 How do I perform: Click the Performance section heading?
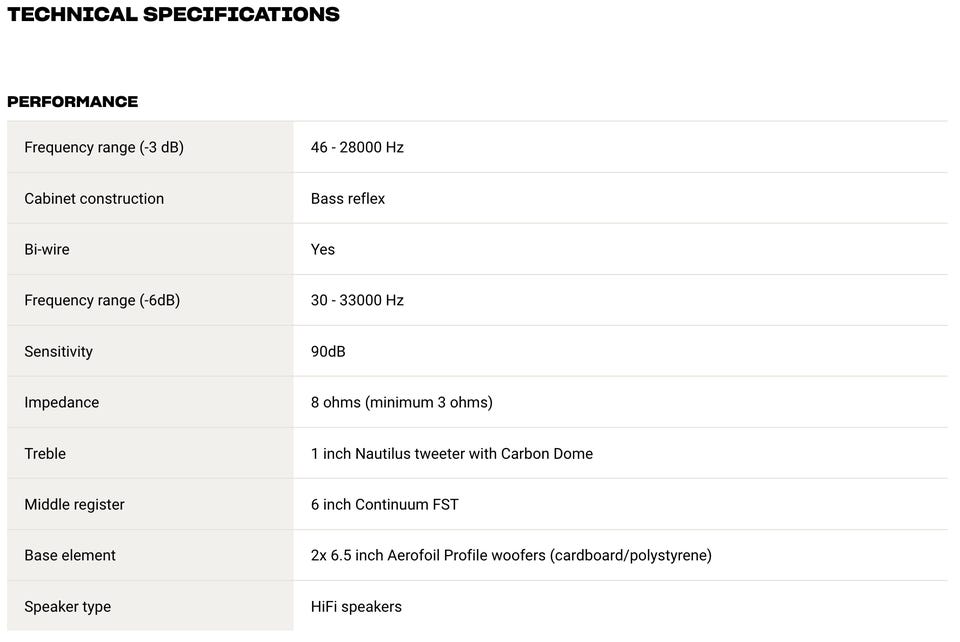[73, 102]
